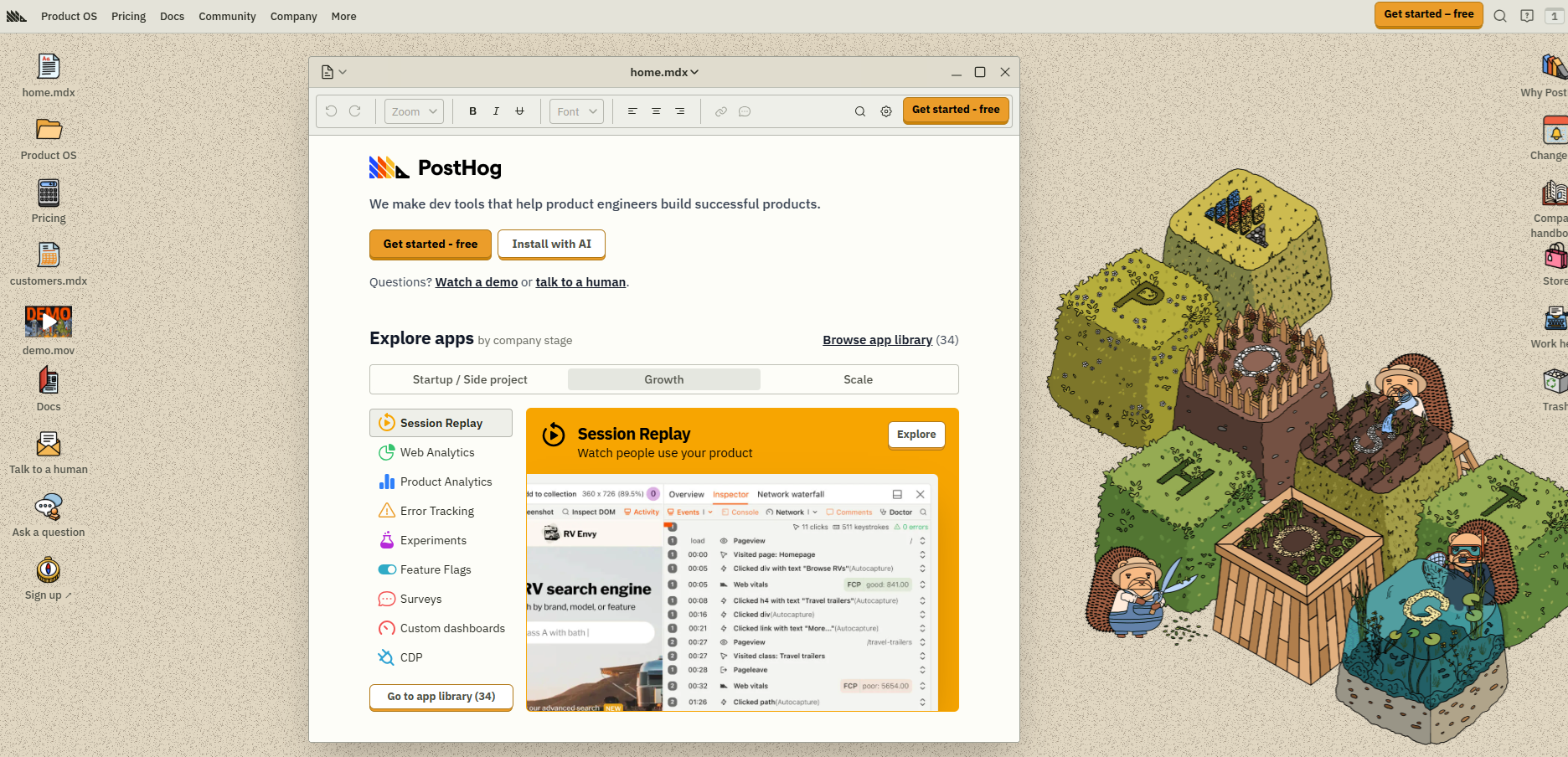This screenshot has height=757, width=1568.
Task: Switch company stage to Scale
Action: (x=858, y=379)
